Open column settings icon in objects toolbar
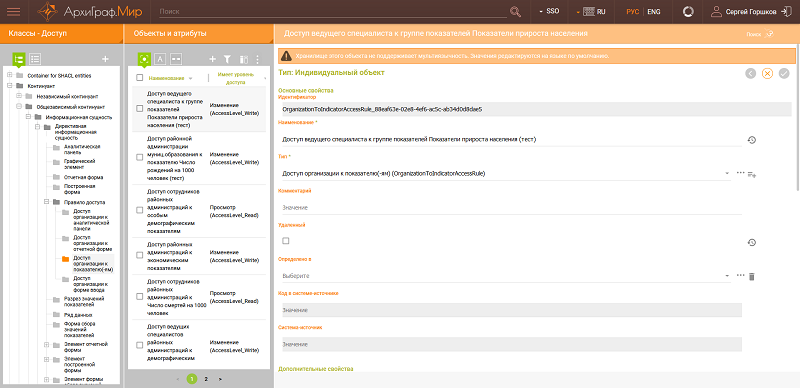Screen dimensions: 800x388 [243, 60]
